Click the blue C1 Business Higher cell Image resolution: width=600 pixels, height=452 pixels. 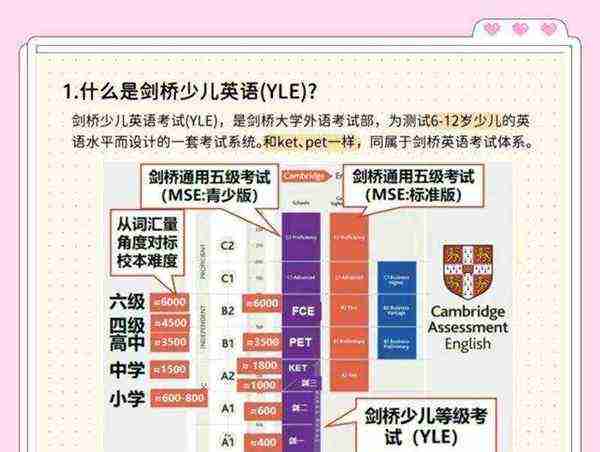pos(396,278)
